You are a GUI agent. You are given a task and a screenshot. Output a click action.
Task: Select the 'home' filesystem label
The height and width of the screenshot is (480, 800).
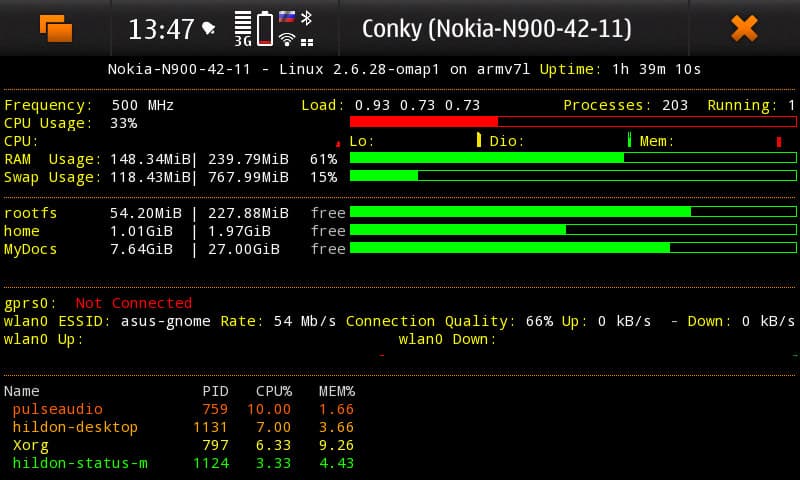click(x=21, y=231)
